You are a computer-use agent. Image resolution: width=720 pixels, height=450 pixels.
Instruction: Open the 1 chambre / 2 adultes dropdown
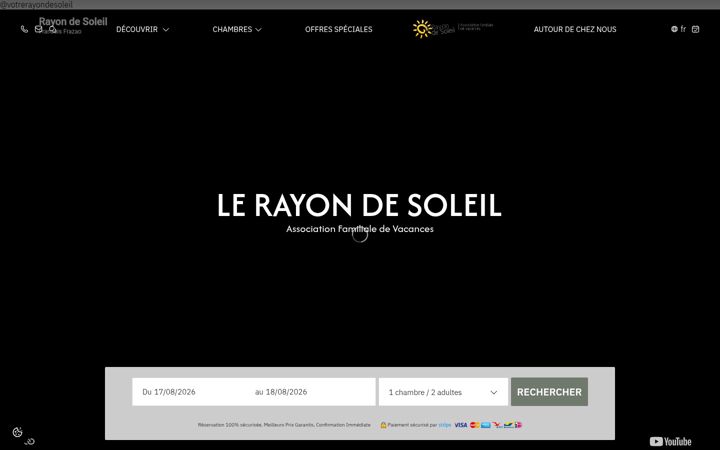[x=443, y=392]
